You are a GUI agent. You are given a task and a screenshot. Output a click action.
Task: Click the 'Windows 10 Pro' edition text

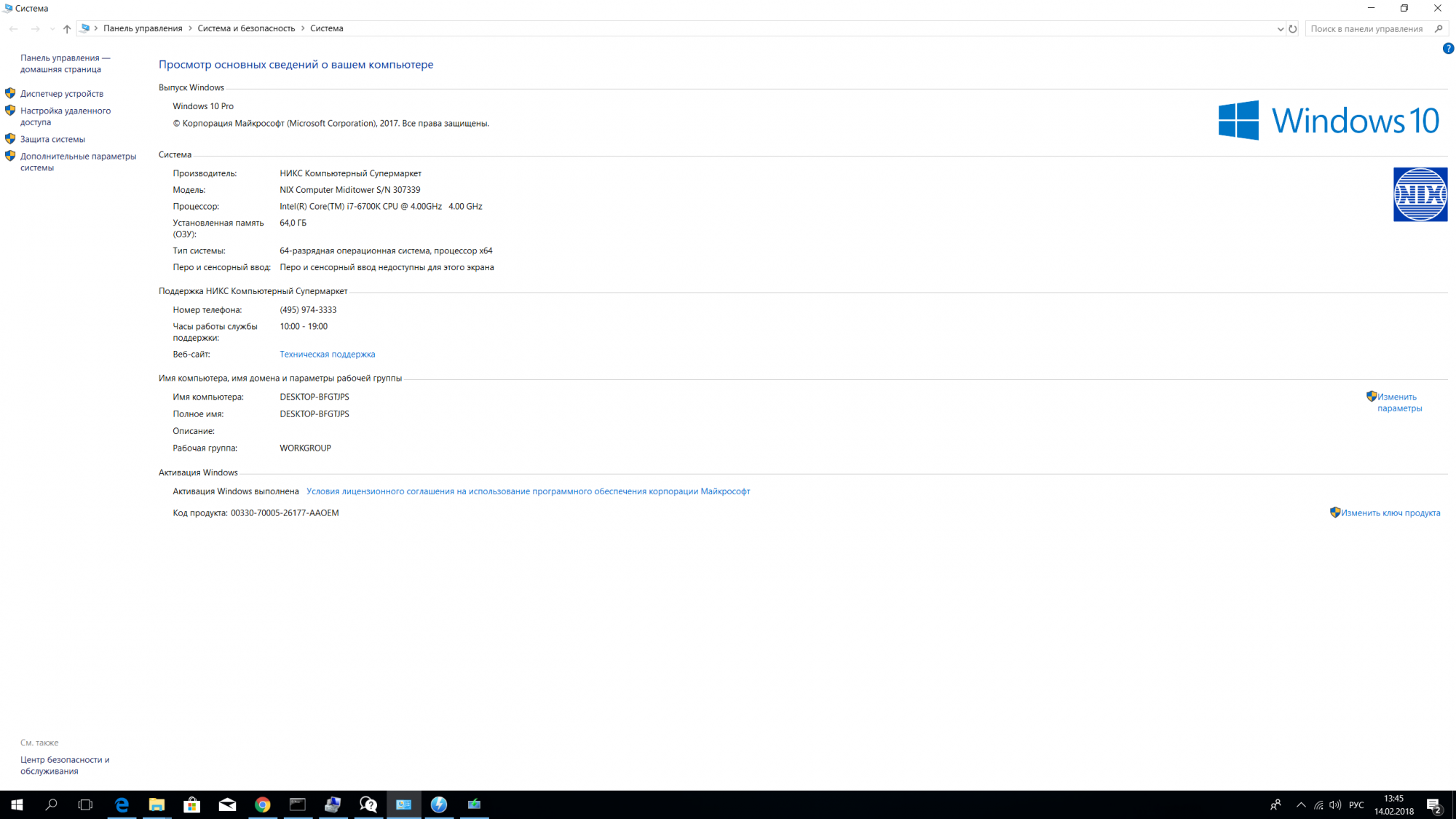(203, 106)
